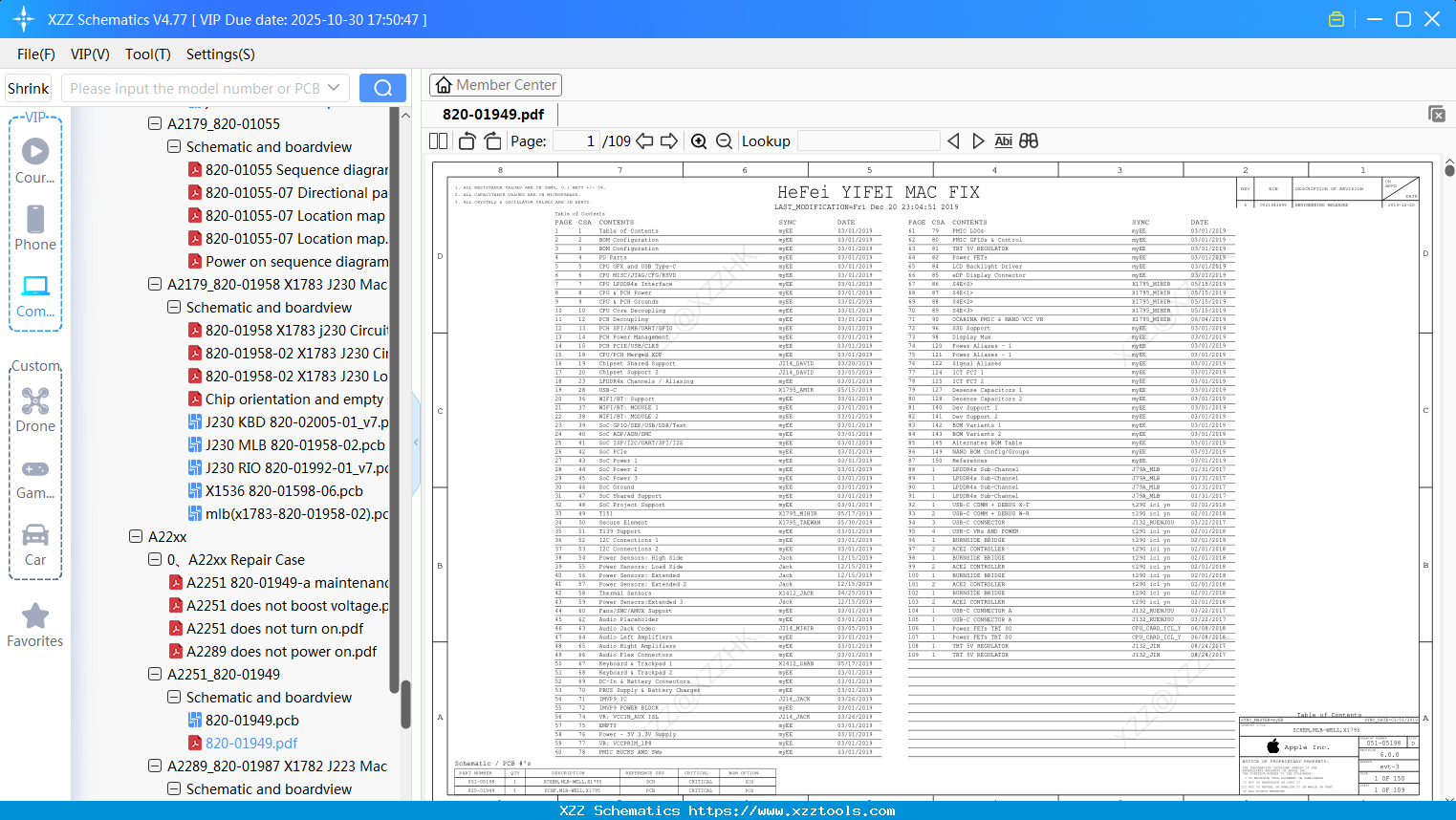Collapse the A2289_820-01987 X1782 J223 node
1456x820 pixels.
155,766
